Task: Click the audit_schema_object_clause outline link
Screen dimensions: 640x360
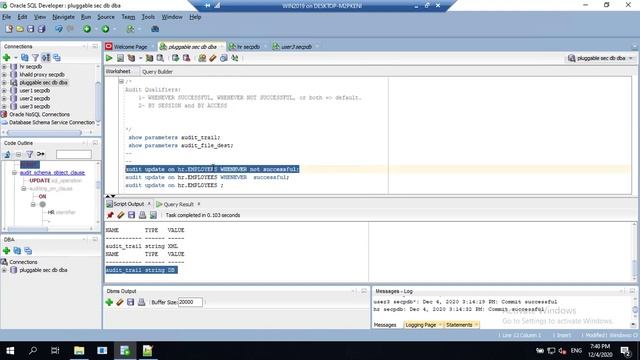Action: (x=52, y=173)
